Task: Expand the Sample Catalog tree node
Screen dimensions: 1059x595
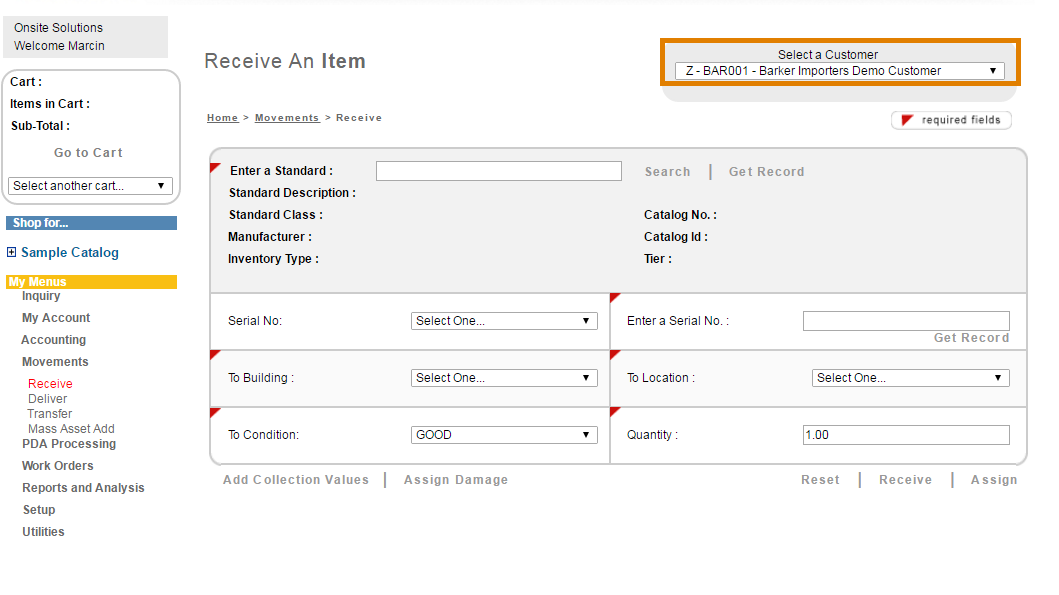Action: click(x=12, y=253)
